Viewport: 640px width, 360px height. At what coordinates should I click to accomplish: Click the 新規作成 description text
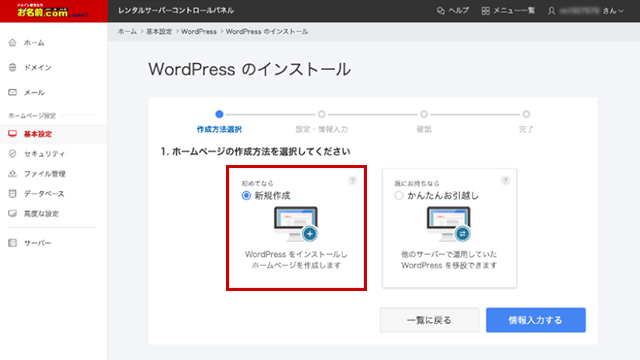(x=296, y=260)
